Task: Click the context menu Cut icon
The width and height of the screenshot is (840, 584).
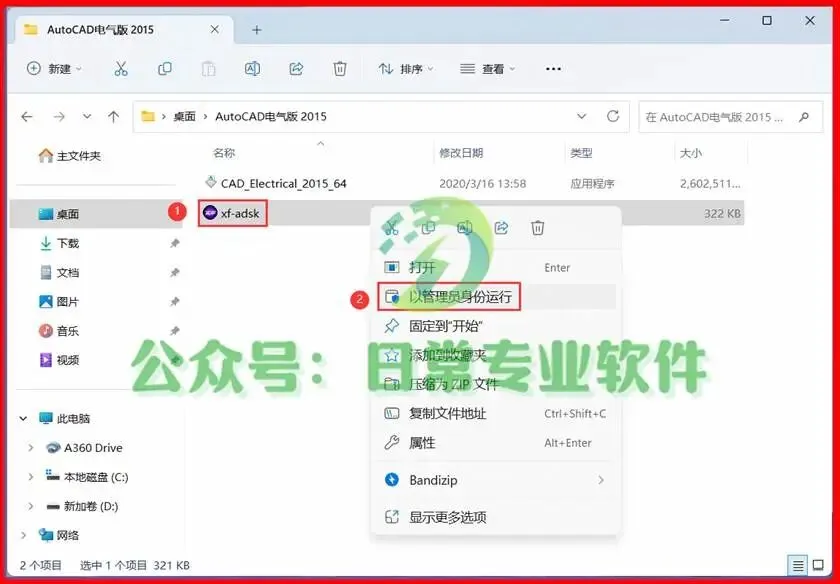Action: [x=392, y=228]
